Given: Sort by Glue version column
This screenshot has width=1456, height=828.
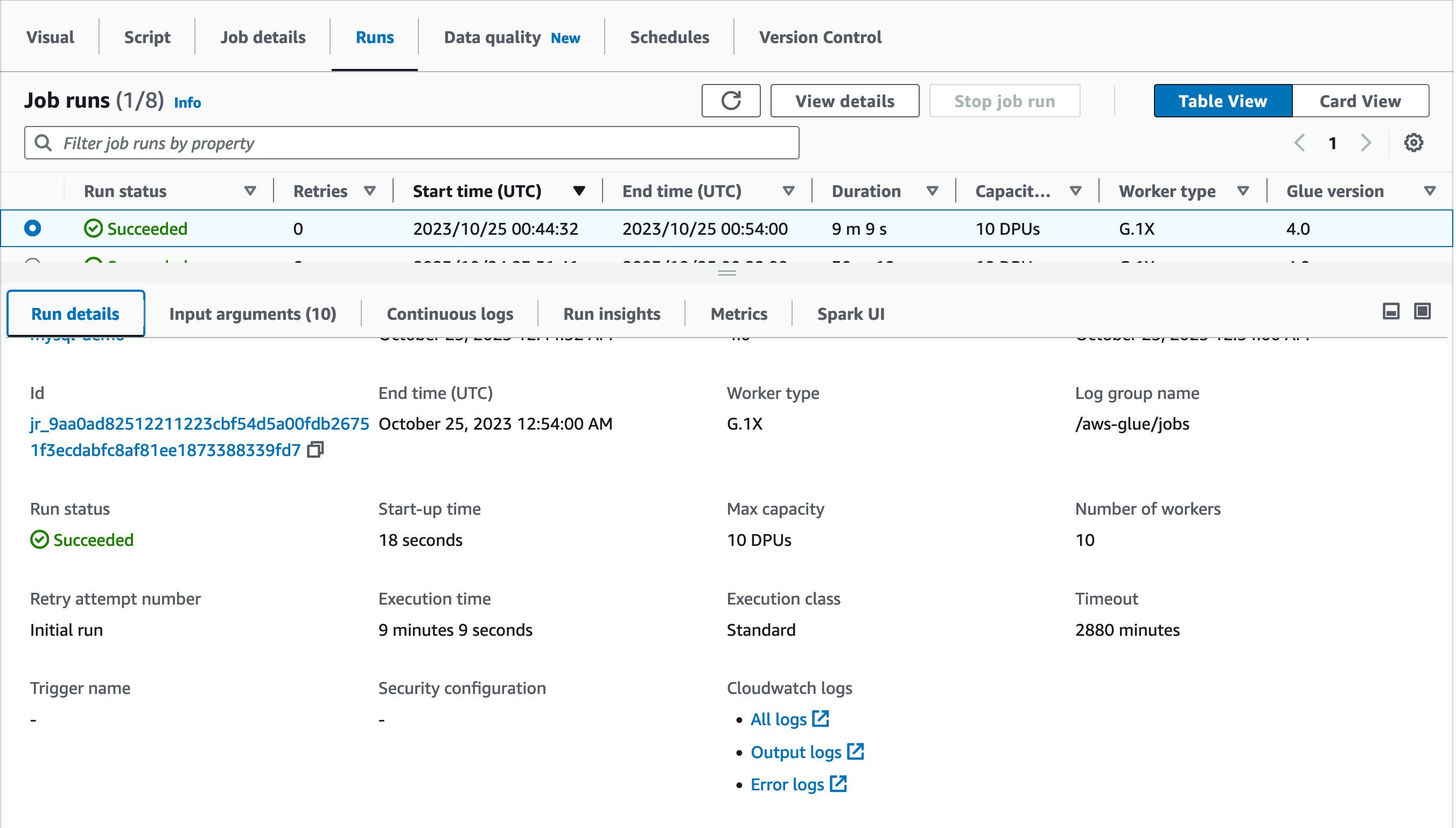Looking at the screenshot, I should (x=1429, y=191).
